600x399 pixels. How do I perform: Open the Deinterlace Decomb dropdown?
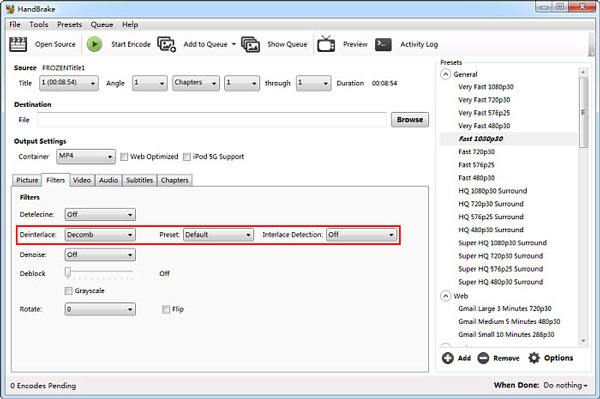(100, 235)
